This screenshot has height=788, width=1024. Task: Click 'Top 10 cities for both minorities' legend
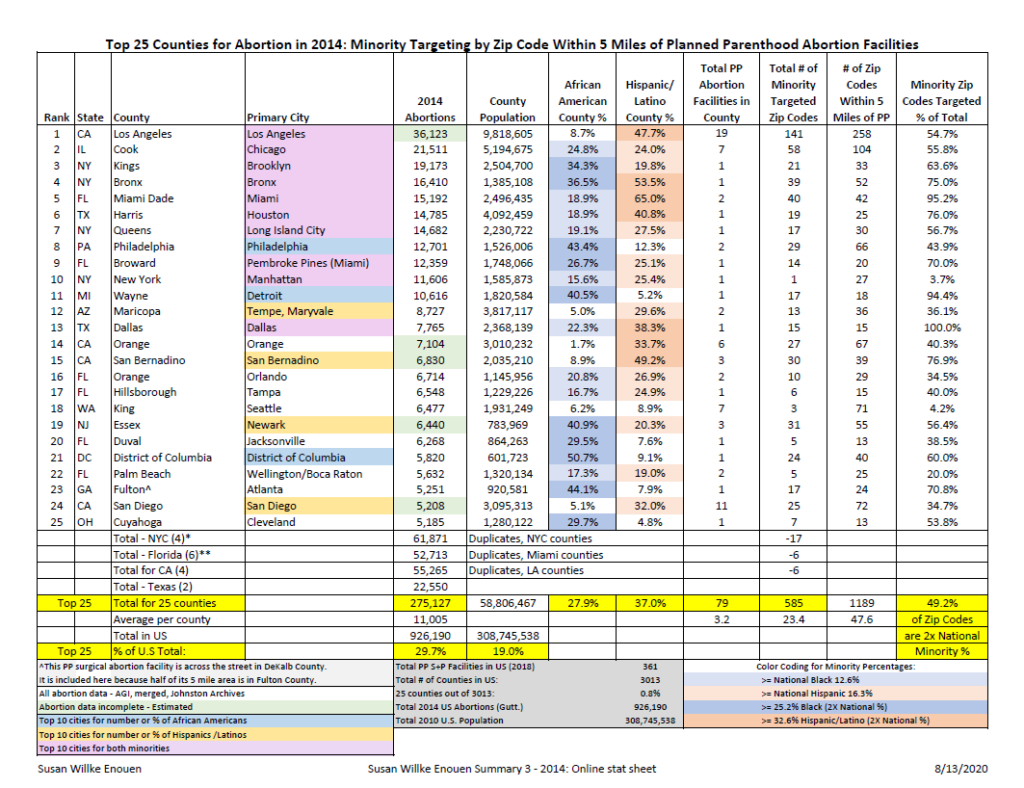pyautogui.click(x=216, y=748)
